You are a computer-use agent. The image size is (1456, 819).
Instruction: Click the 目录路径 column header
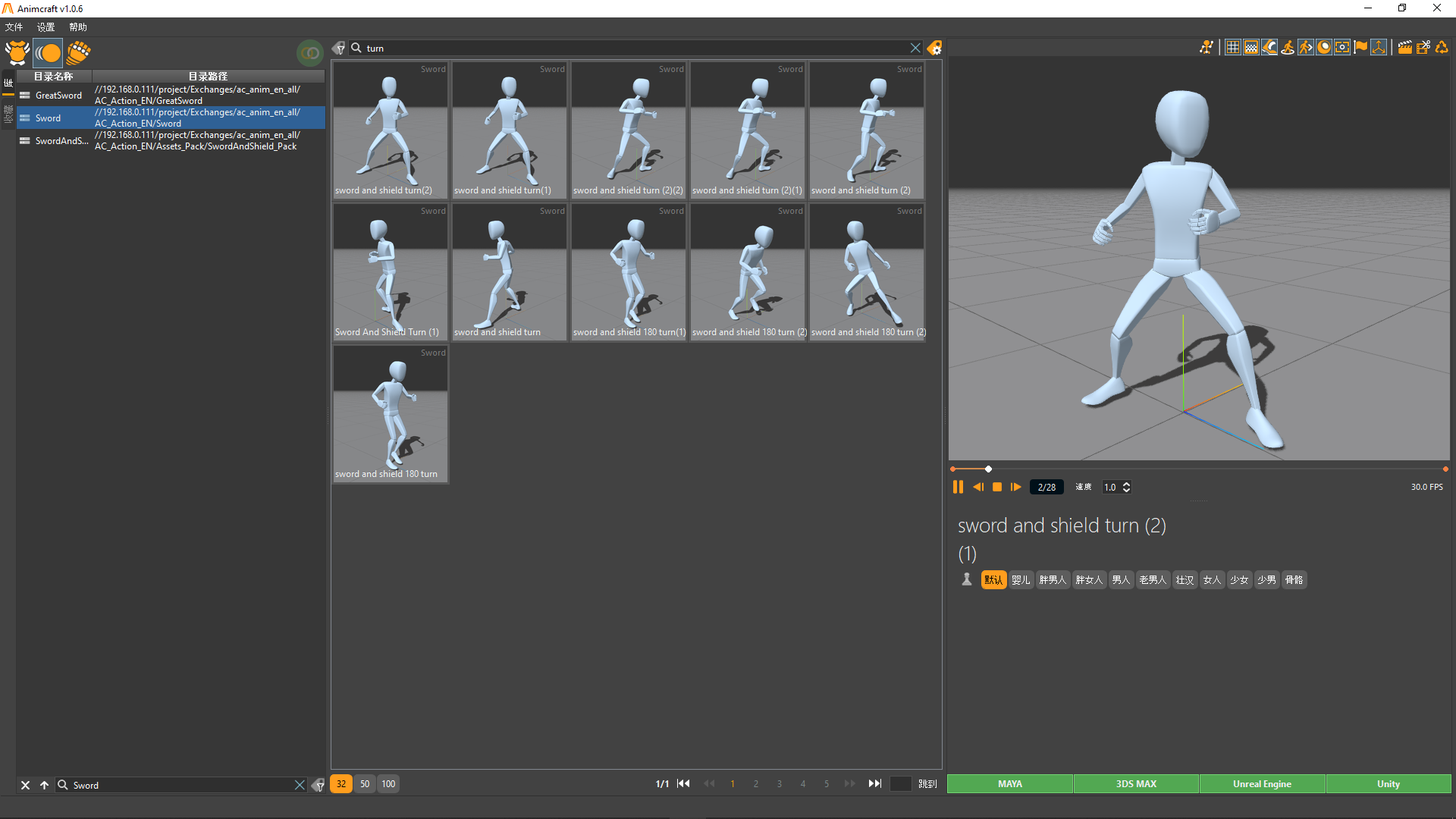(x=209, y=76)
